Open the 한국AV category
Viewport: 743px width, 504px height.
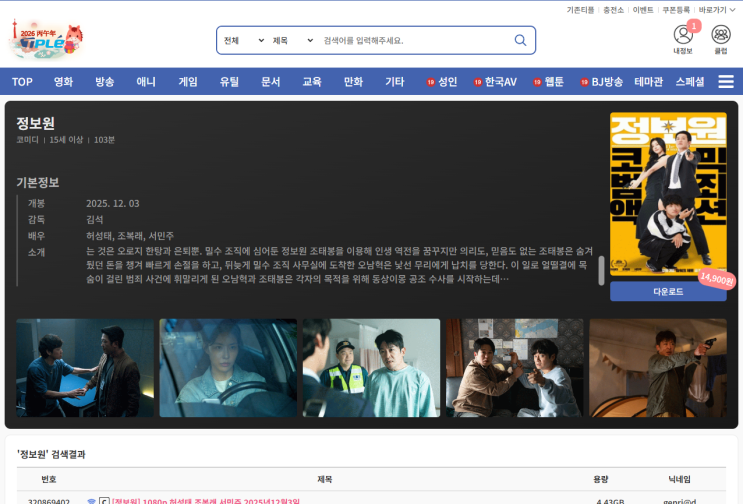click(x=495, y=81)
